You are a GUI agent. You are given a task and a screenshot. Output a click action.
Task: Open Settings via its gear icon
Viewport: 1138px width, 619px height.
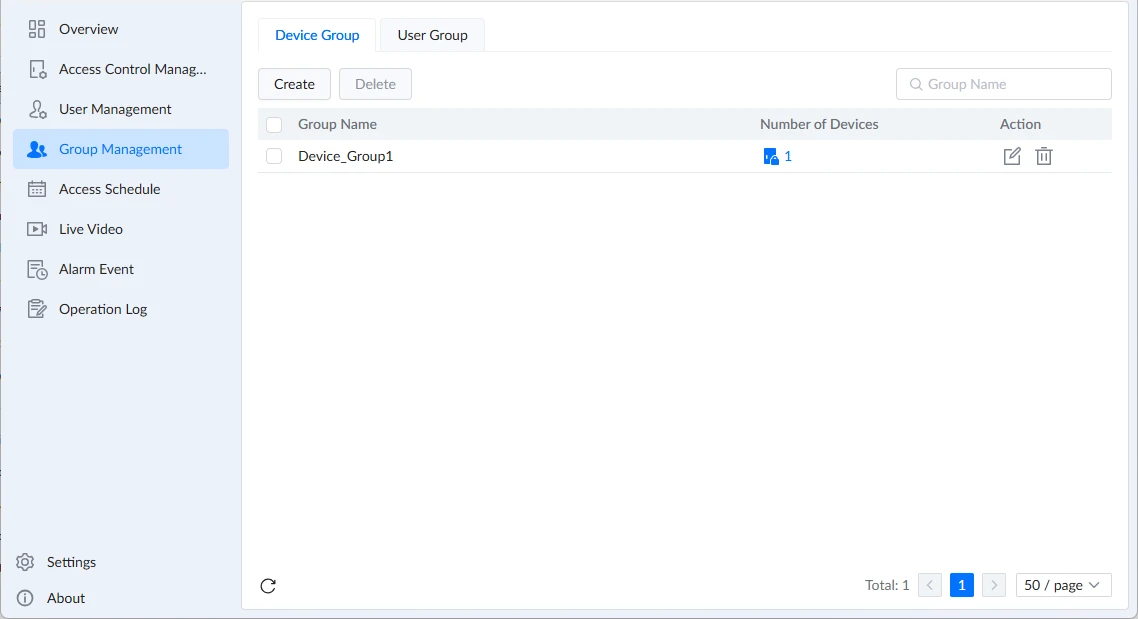click(x=25, y=562)
